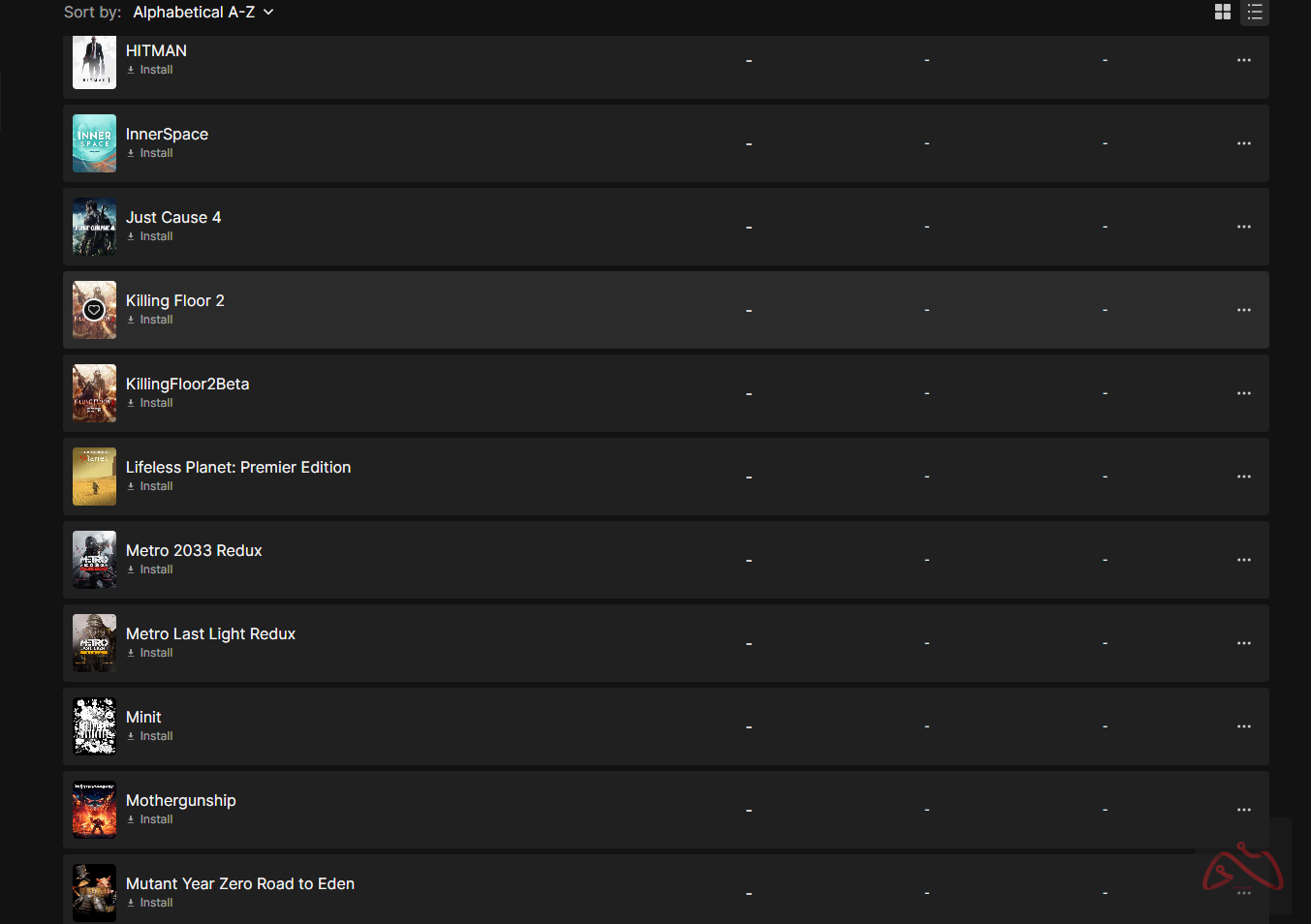Switch to list view layout
Image resolution: width=1311 pixels, height=924 pixels.
[1255, 12]
